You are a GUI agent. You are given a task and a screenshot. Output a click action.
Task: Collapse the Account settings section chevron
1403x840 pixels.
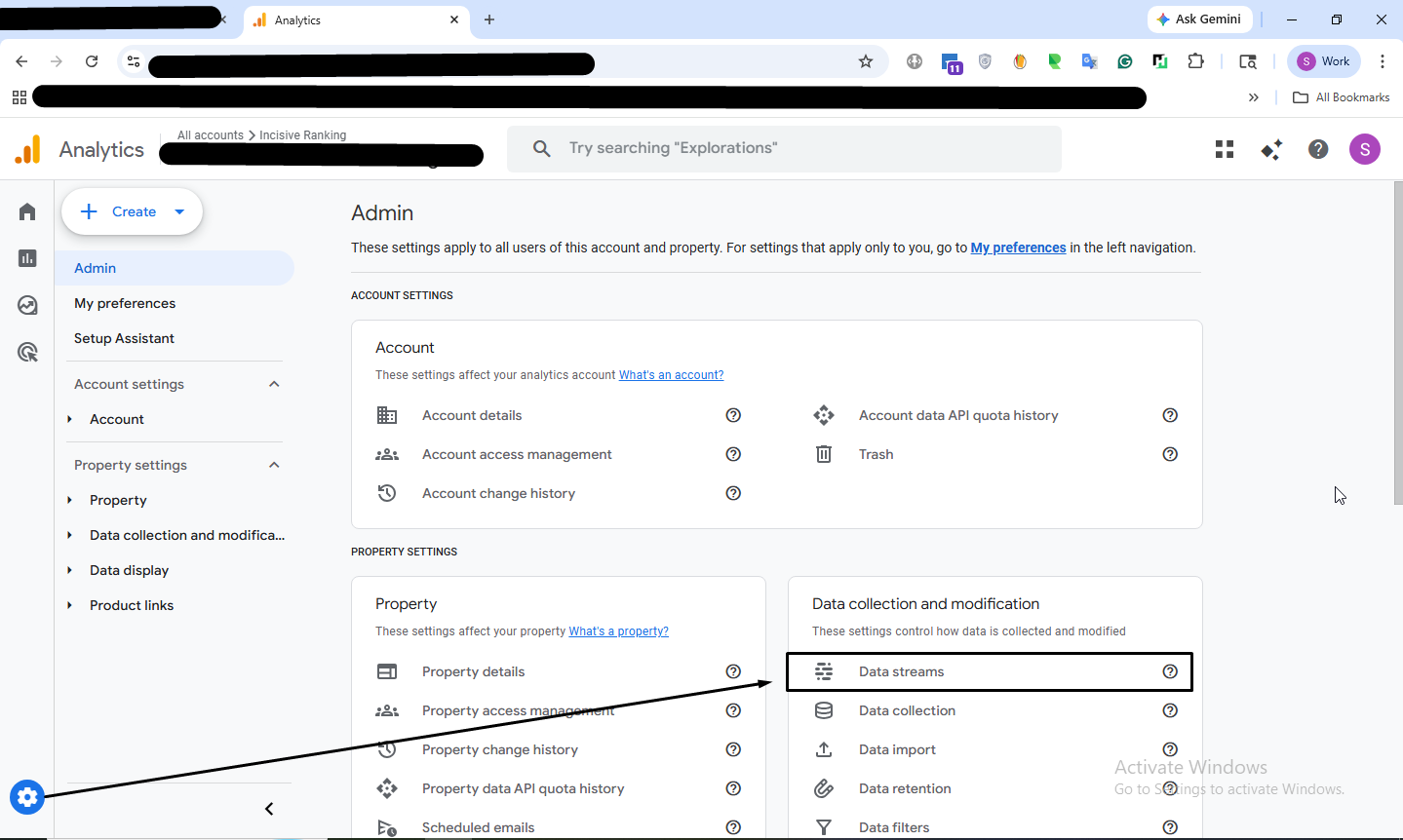click(274, 384)
